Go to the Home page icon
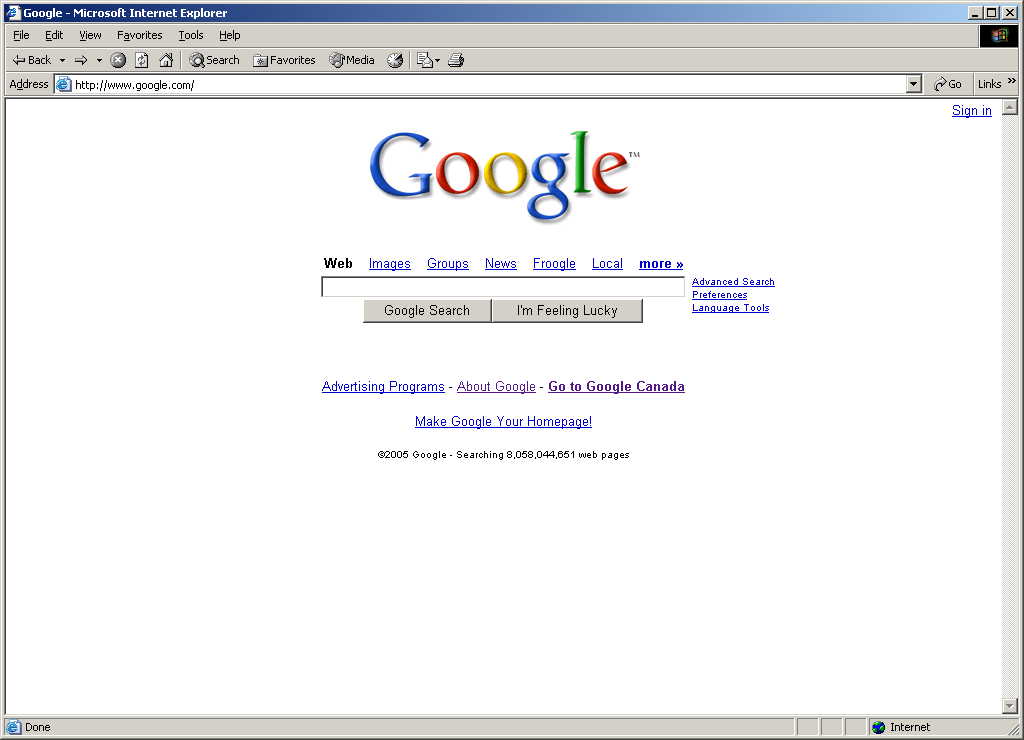 pyautogui.click(x=167, y=60)
